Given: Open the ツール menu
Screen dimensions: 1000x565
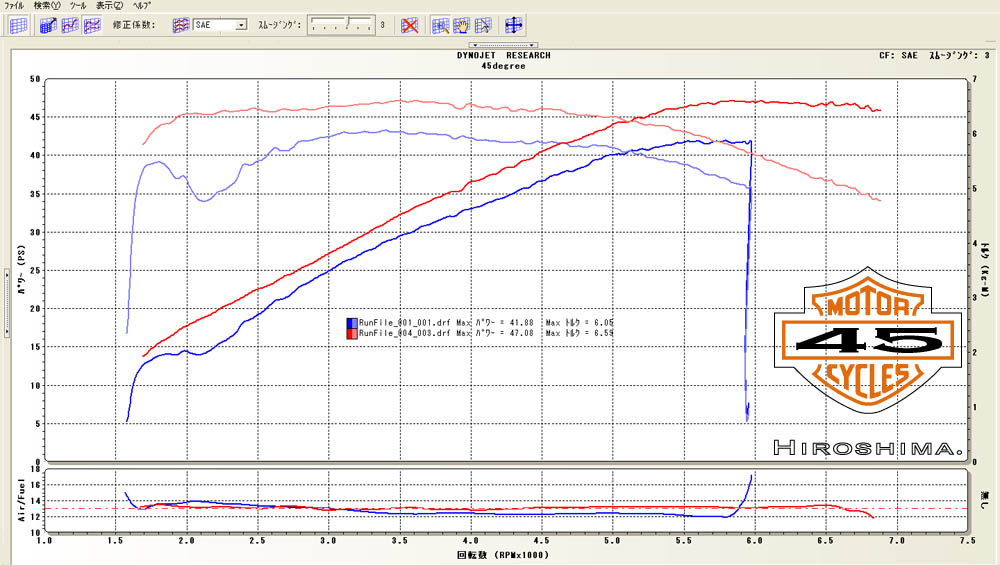Looking at the screenshot, I should pos(78,6).
